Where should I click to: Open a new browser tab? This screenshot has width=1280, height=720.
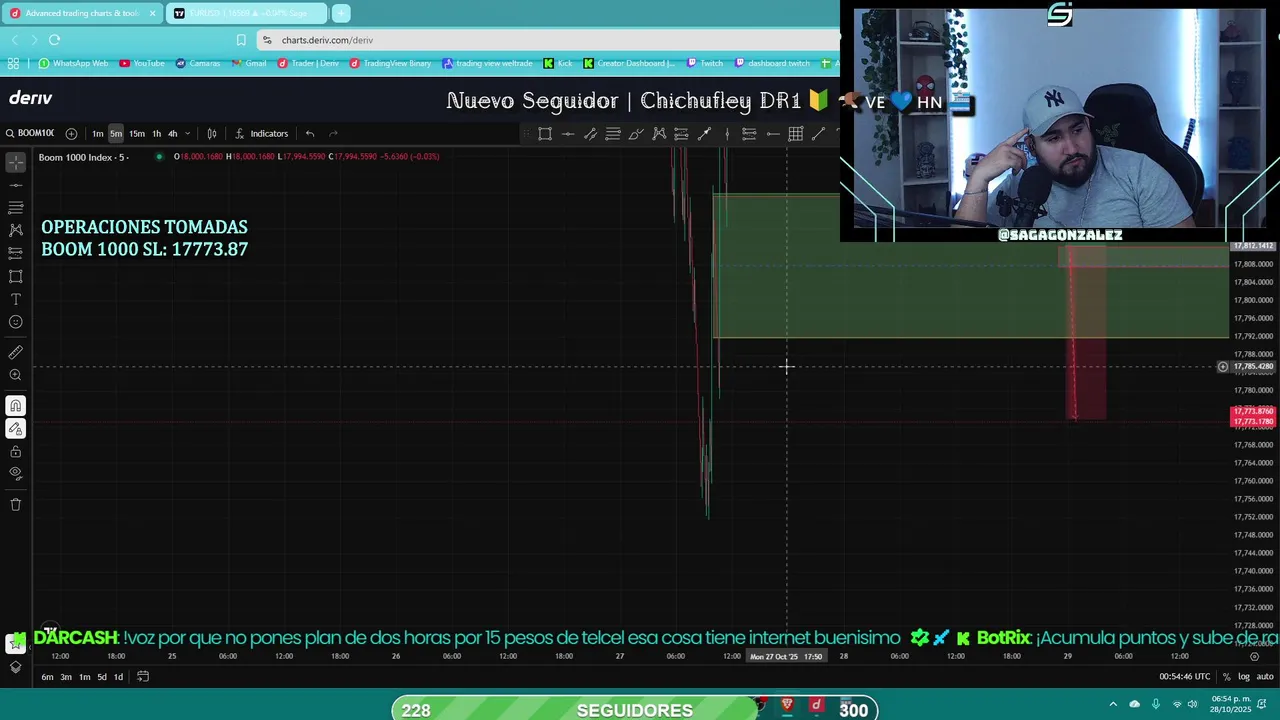[341, 13]
